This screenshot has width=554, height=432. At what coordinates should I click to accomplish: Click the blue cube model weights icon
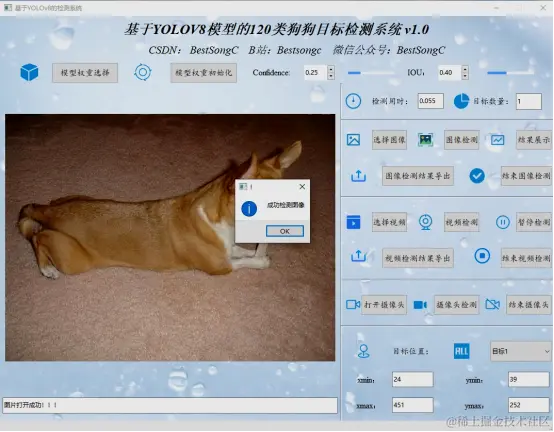pyautogui.click(x=29, y=72)
